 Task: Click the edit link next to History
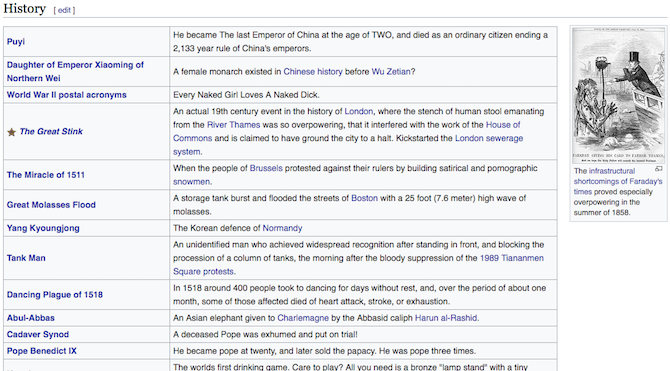point(64,10)
